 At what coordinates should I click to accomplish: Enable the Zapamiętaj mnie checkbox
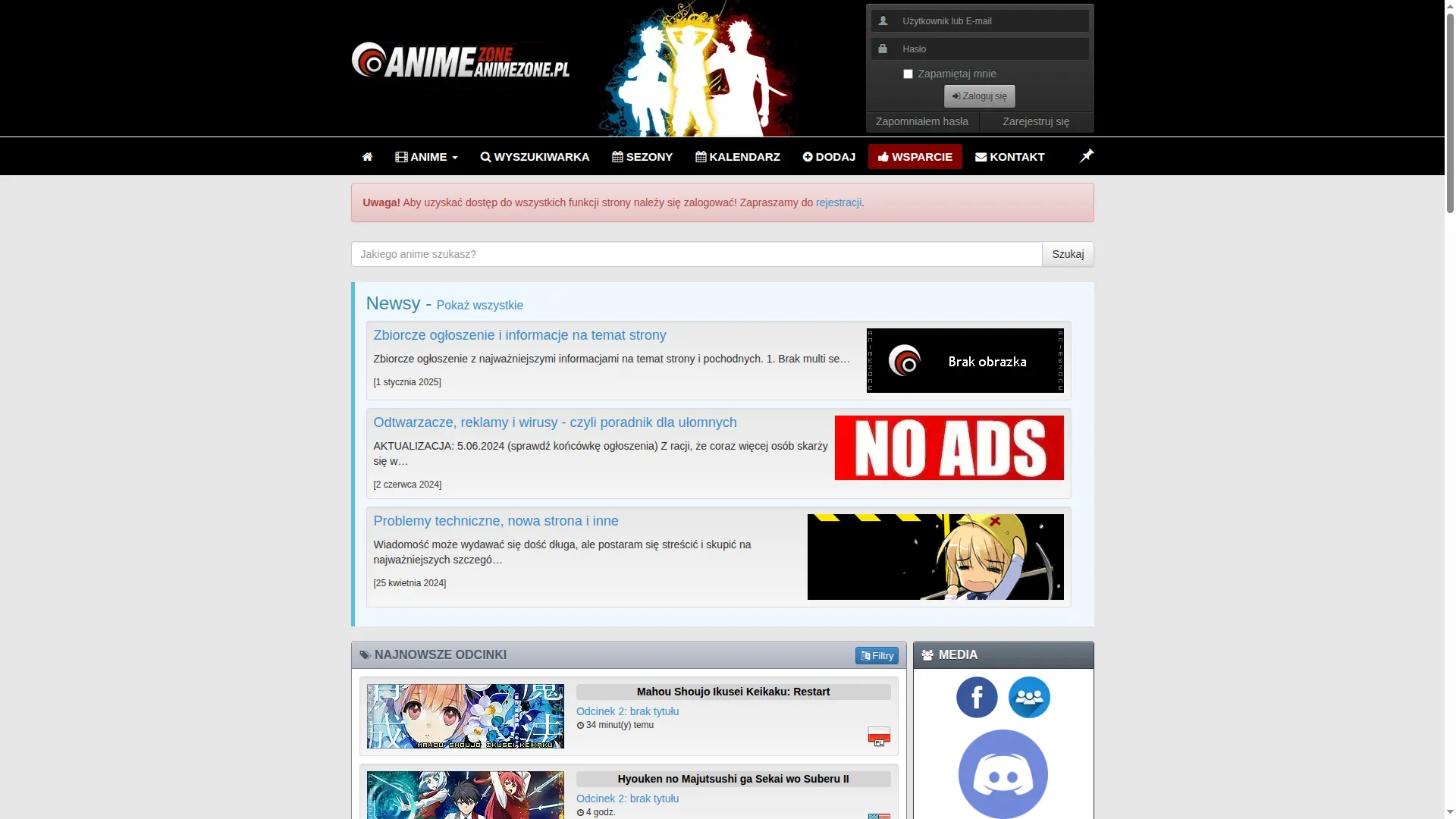(x=908, y=74)
